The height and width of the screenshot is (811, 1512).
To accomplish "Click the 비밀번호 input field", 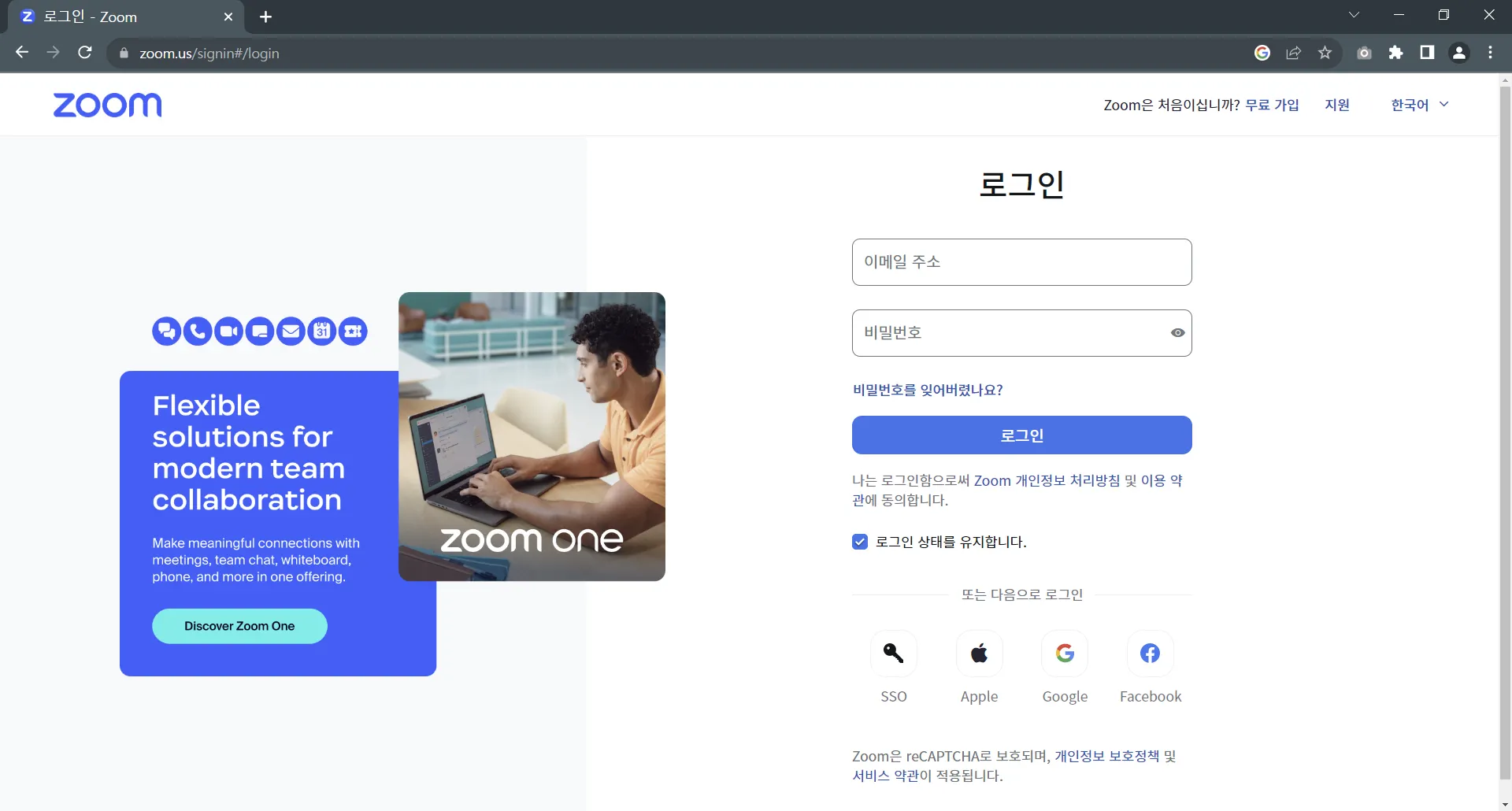I will 1022,333.
